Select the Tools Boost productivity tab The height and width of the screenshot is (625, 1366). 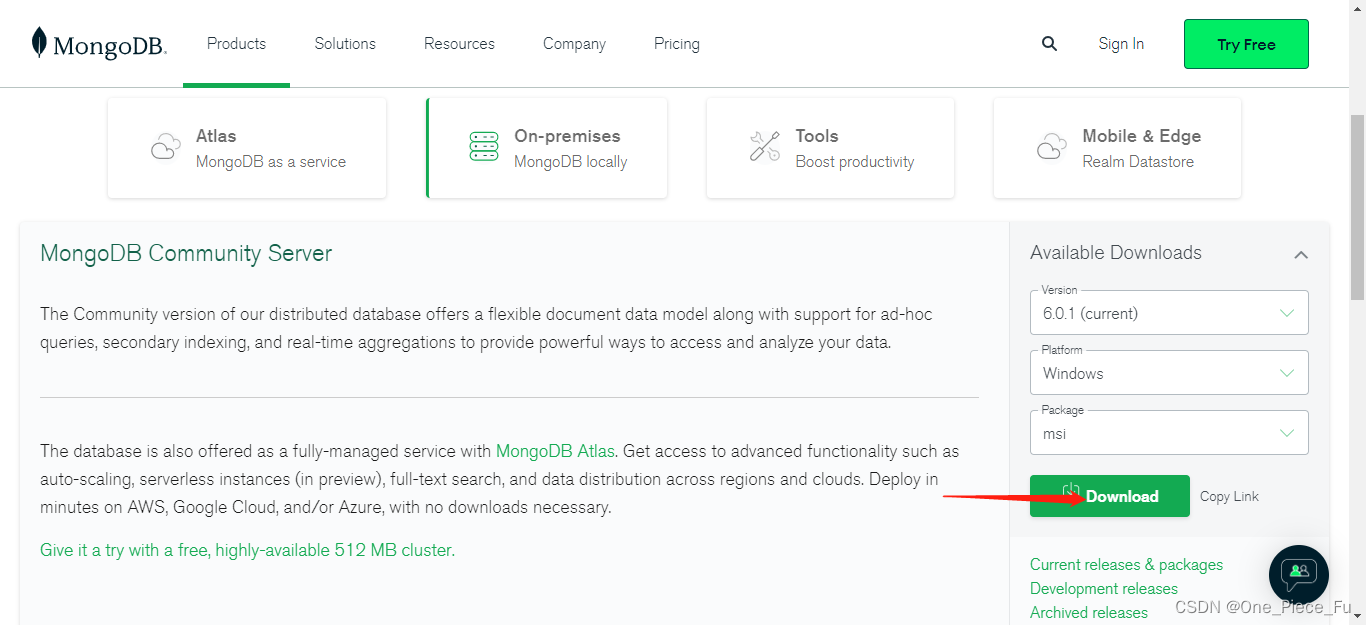(830, 148)
